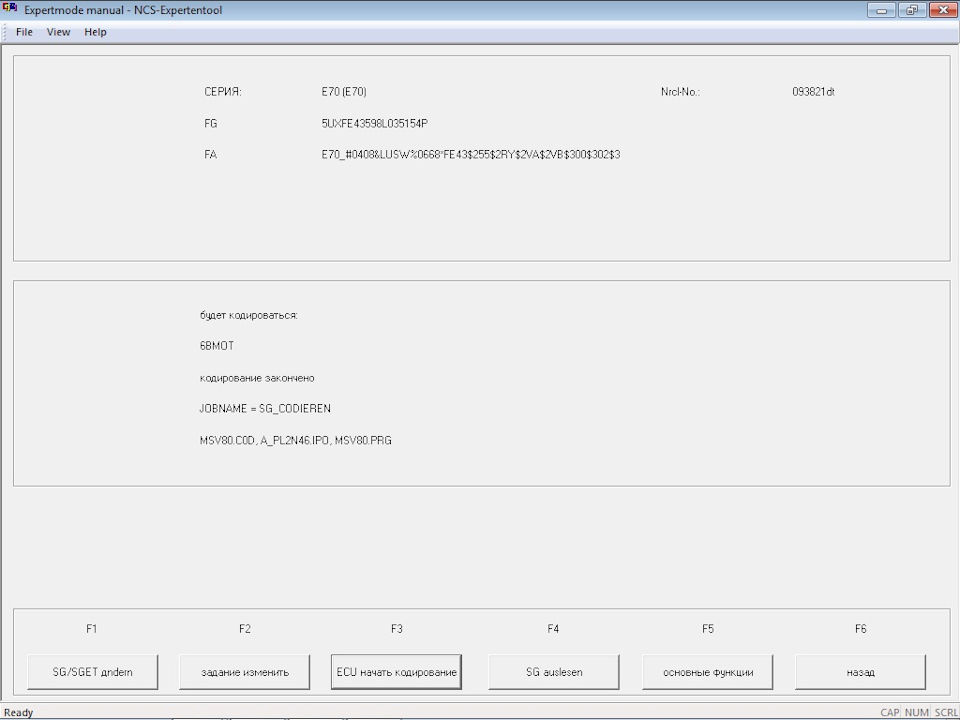
Task: Open the View menu
Action: 58,32
